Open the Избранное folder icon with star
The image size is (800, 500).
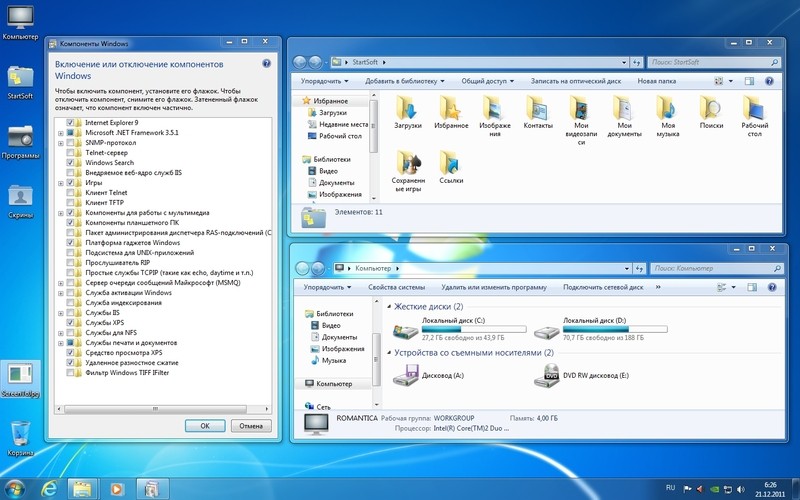(x=451, y=108)
